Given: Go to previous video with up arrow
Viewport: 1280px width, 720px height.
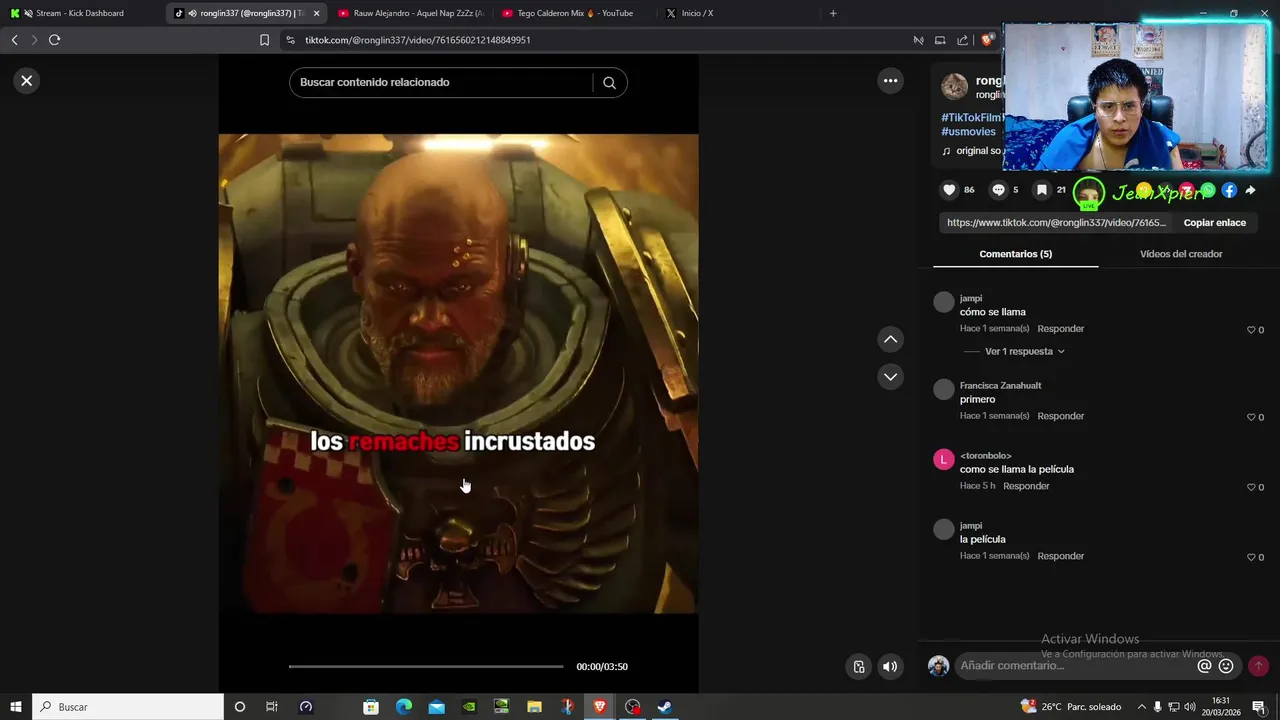Looking at the screenshot, I should (890, 340).
